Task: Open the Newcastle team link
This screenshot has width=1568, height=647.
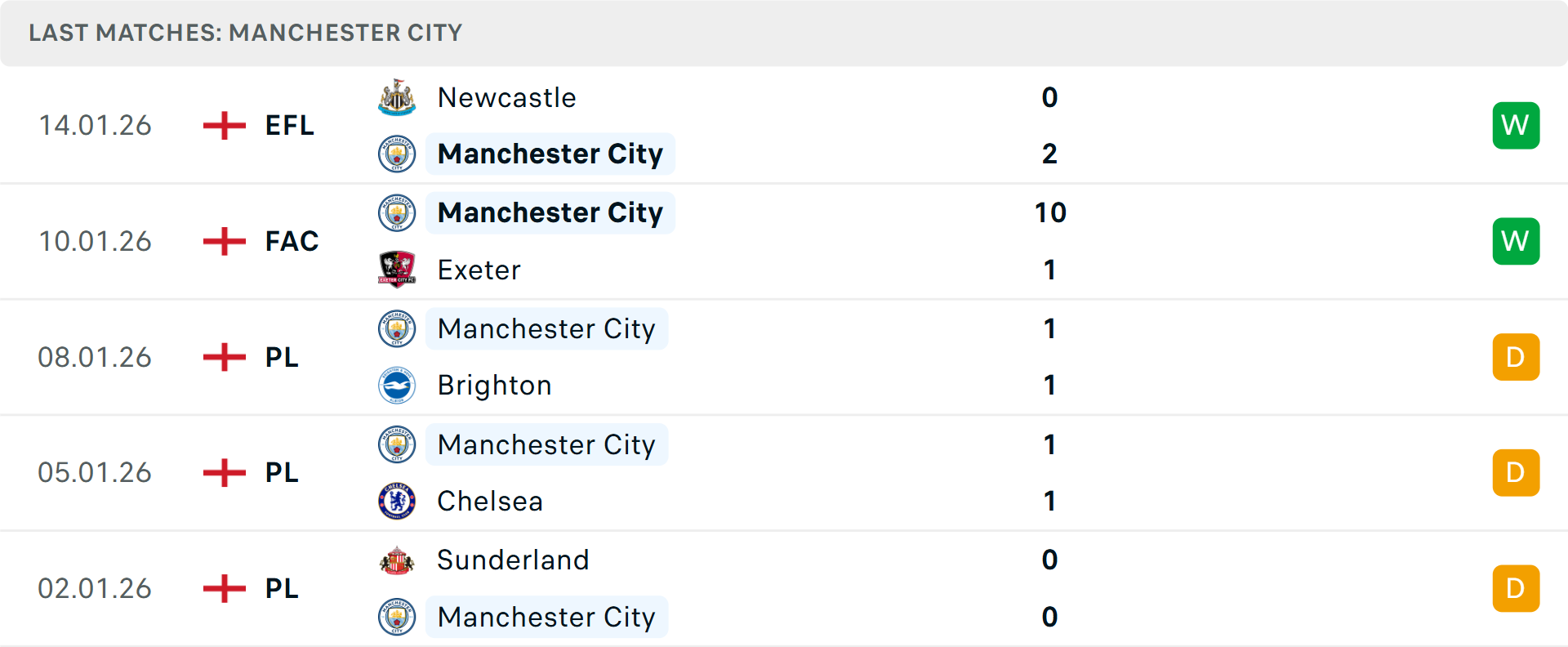Action: point(506,98)
